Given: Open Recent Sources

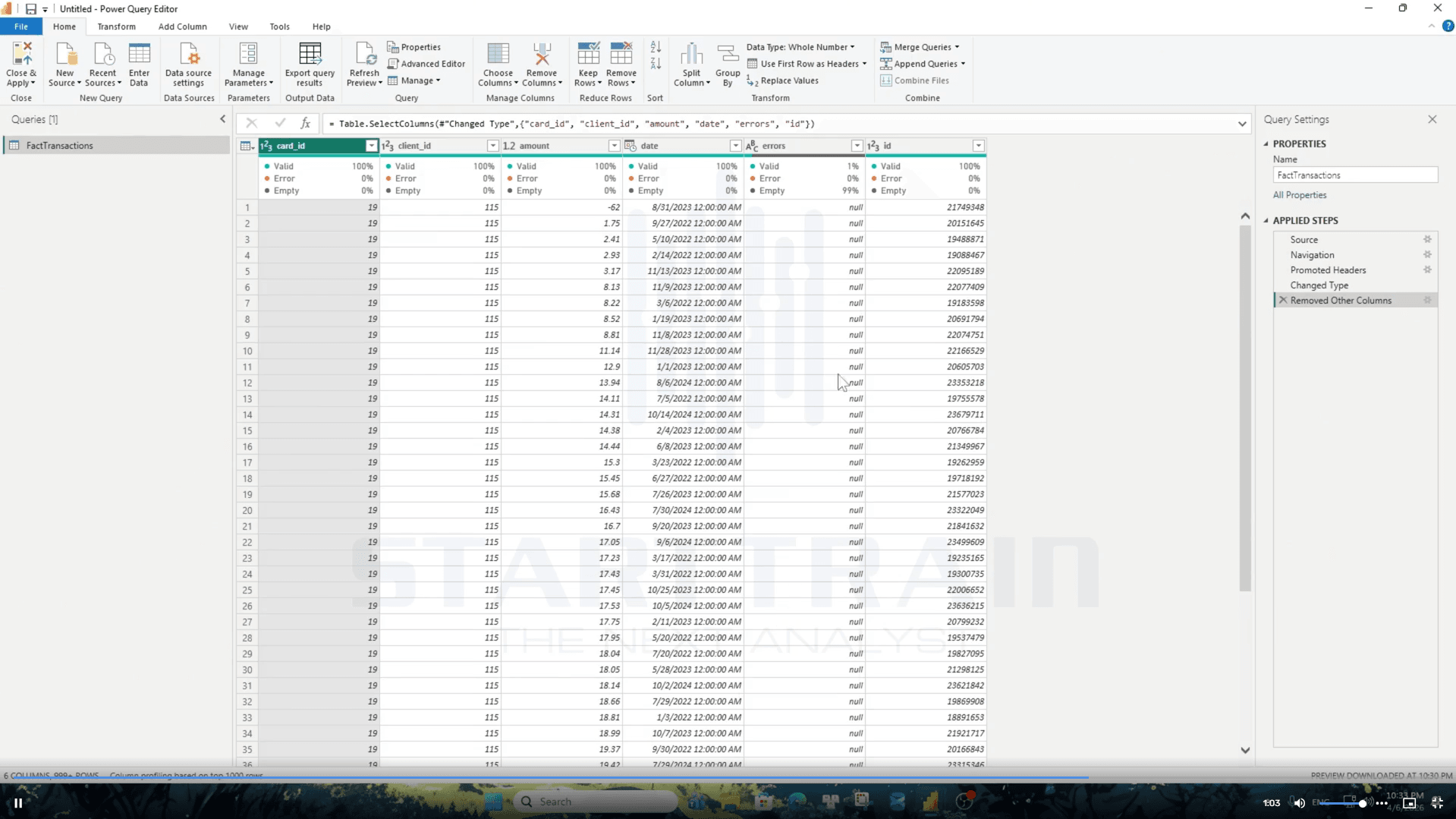Looking at the screenshot, I should [x=102, y=65].
